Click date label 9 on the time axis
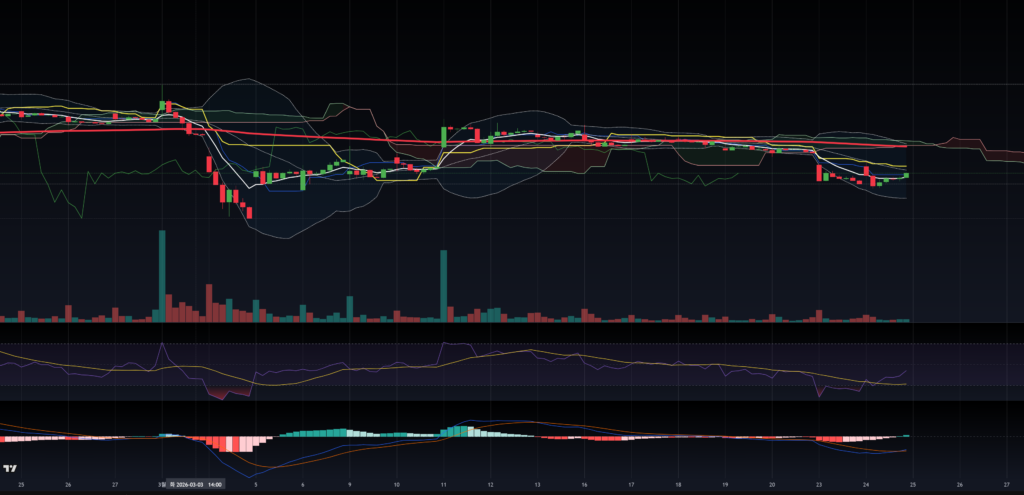Image resolution: width=1024 pixels, height=495 pixels. coord(349,484)
